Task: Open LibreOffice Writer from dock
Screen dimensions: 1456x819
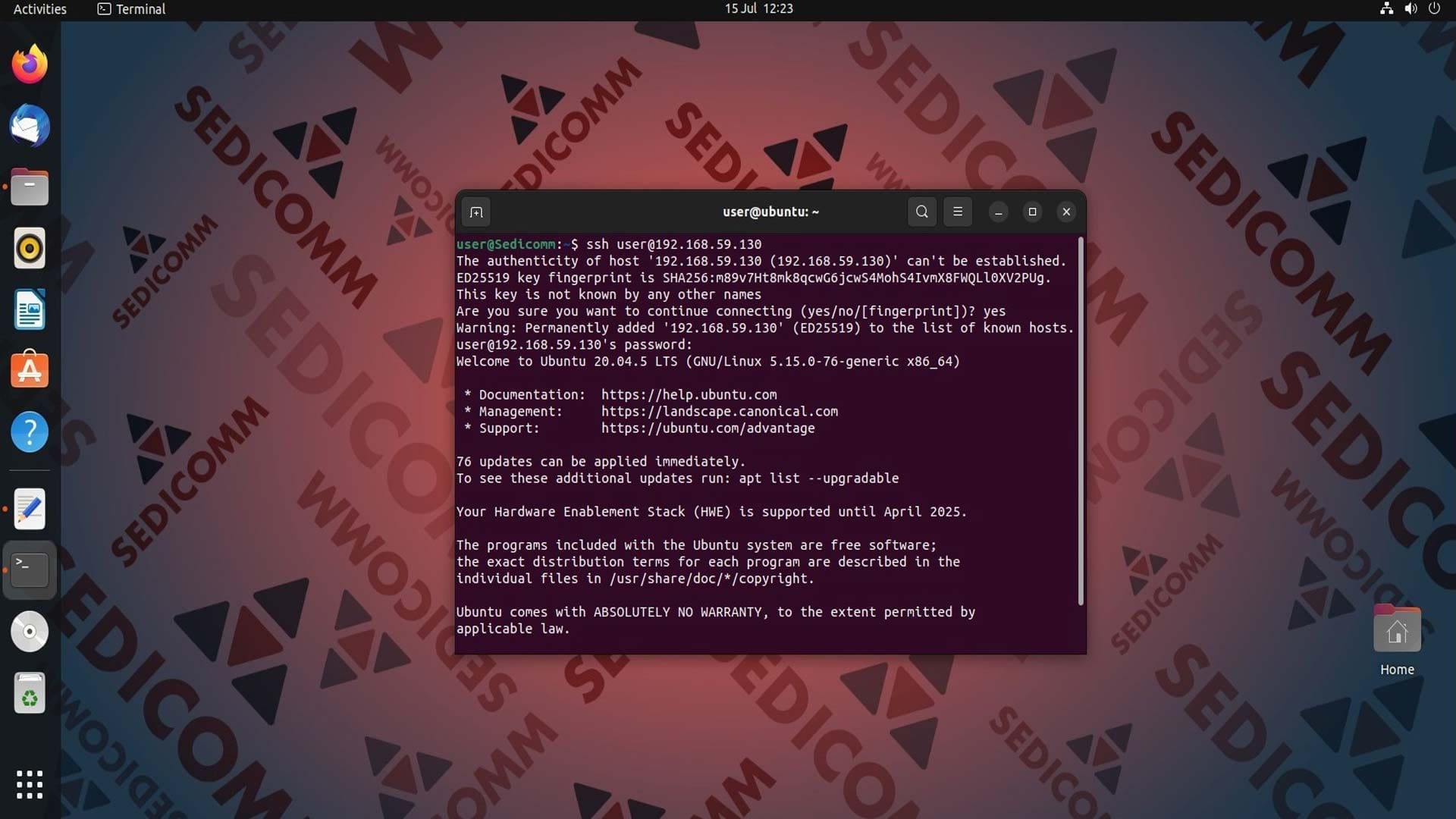Action: coord(30,309)
